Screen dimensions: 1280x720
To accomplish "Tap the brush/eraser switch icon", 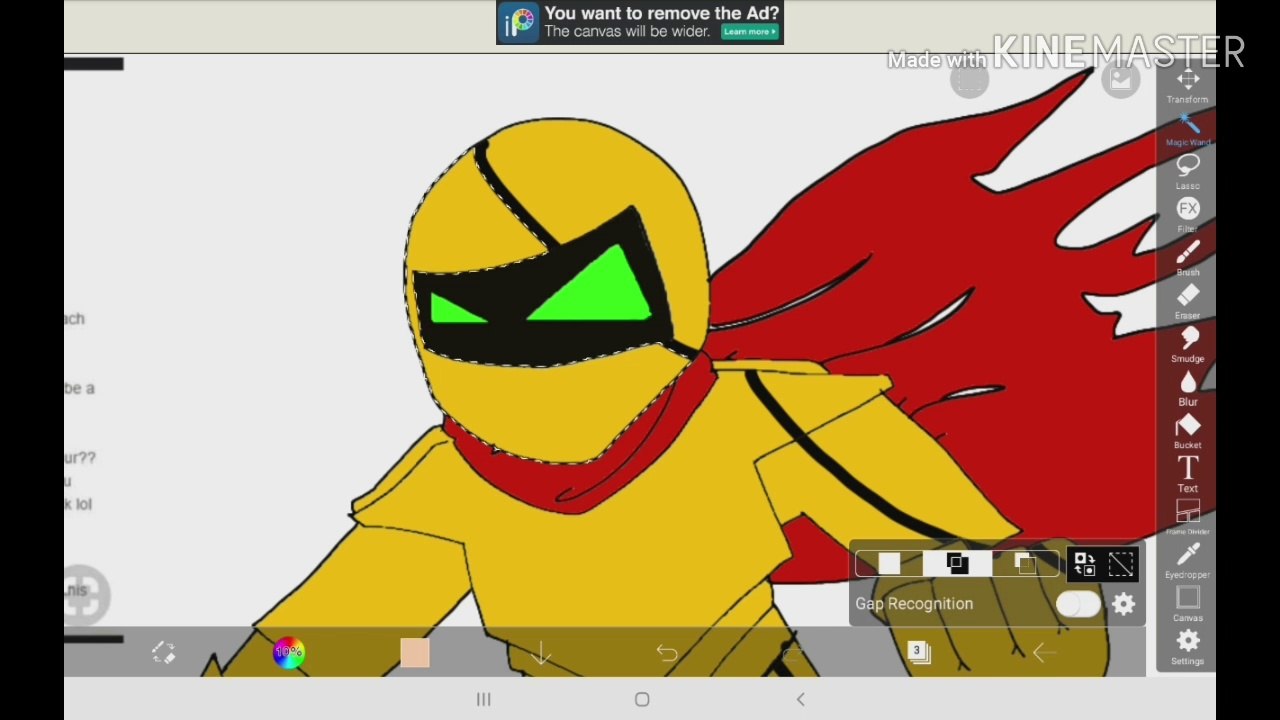I will point(164,653).
